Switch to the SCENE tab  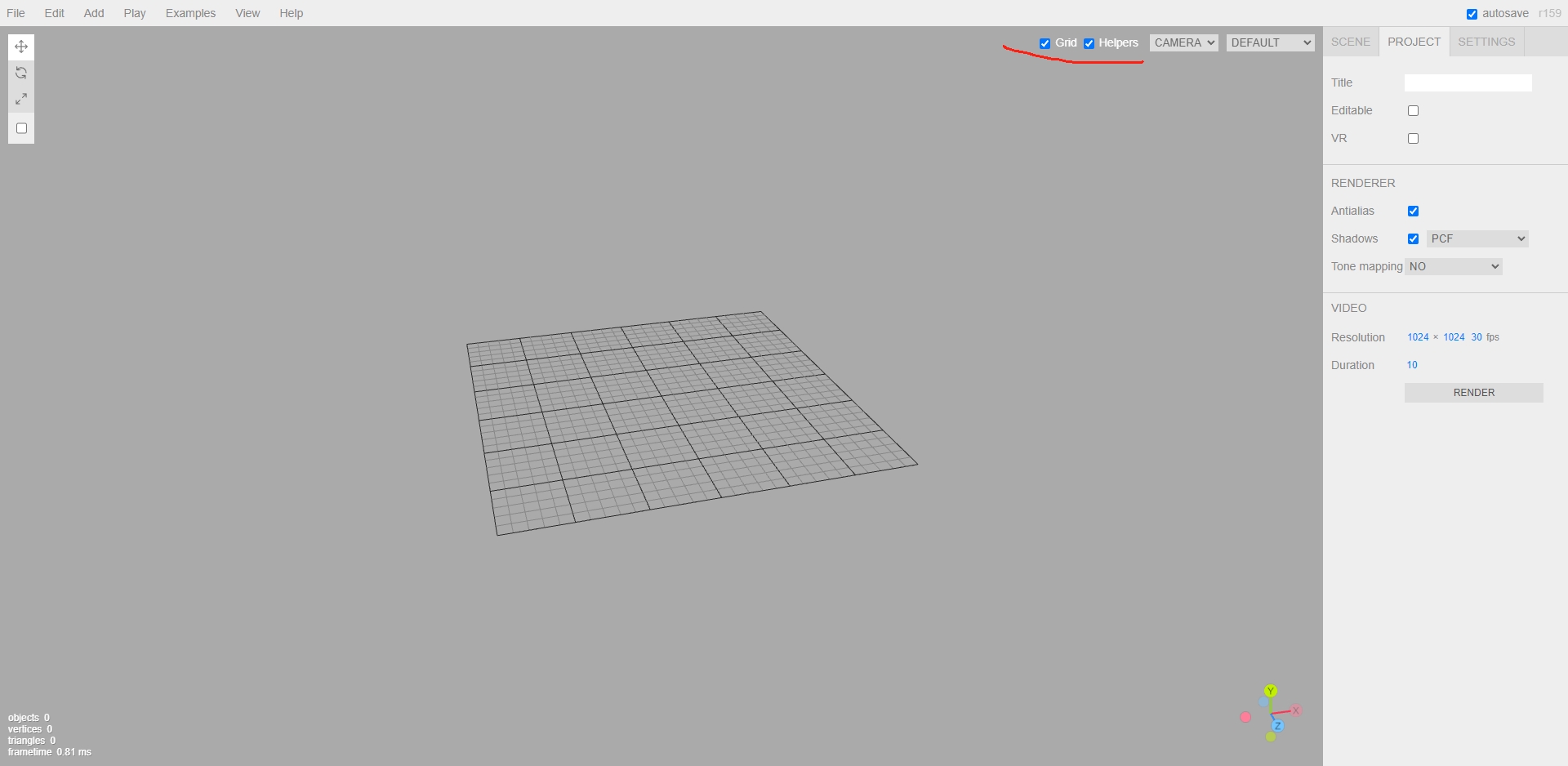pos(1351,42)
